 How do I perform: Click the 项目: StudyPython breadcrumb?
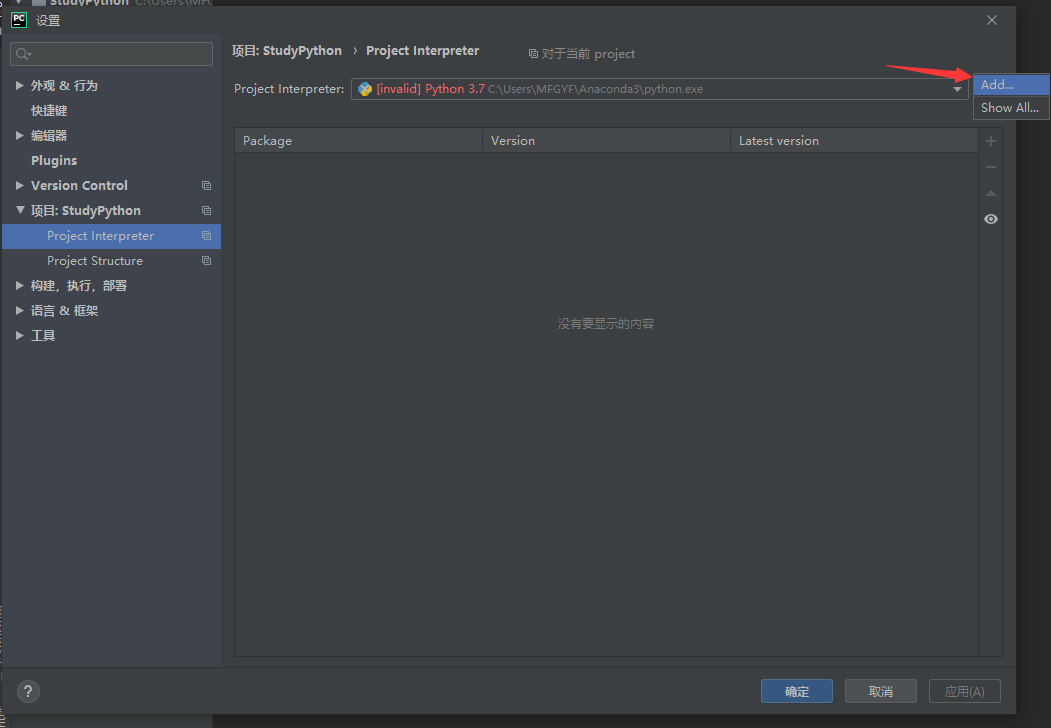[x=287, y=51]
